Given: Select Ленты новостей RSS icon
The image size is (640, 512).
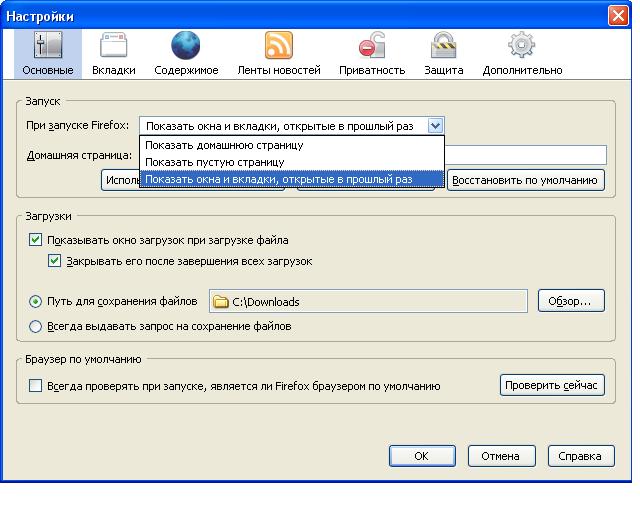Looking at the screenshot, I should [x=278, y=46].
